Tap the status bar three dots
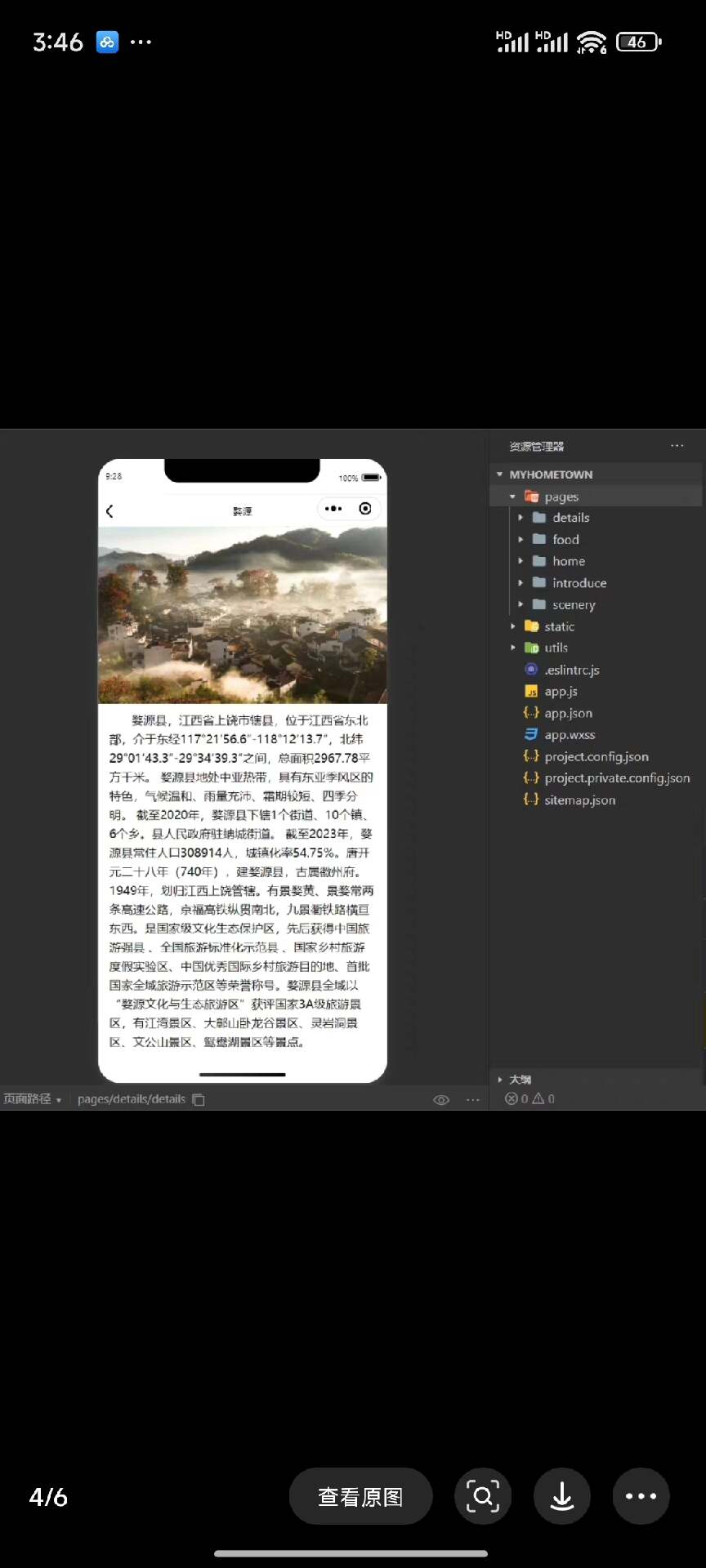 pos(141,42)
